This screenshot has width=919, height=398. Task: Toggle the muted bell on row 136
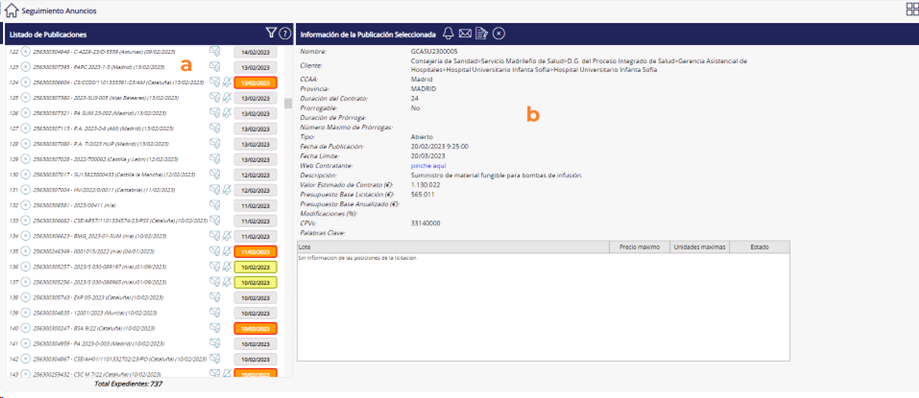click(x=227, y=266)
